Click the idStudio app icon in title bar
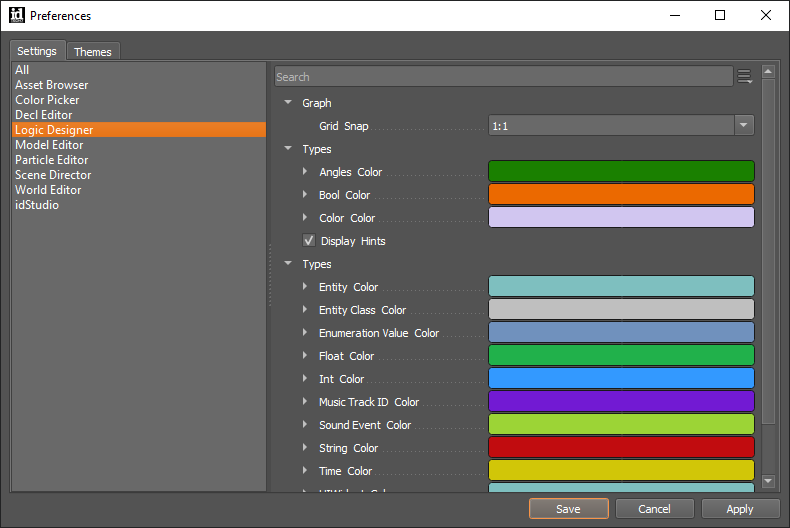 click(x=17, y=15)
